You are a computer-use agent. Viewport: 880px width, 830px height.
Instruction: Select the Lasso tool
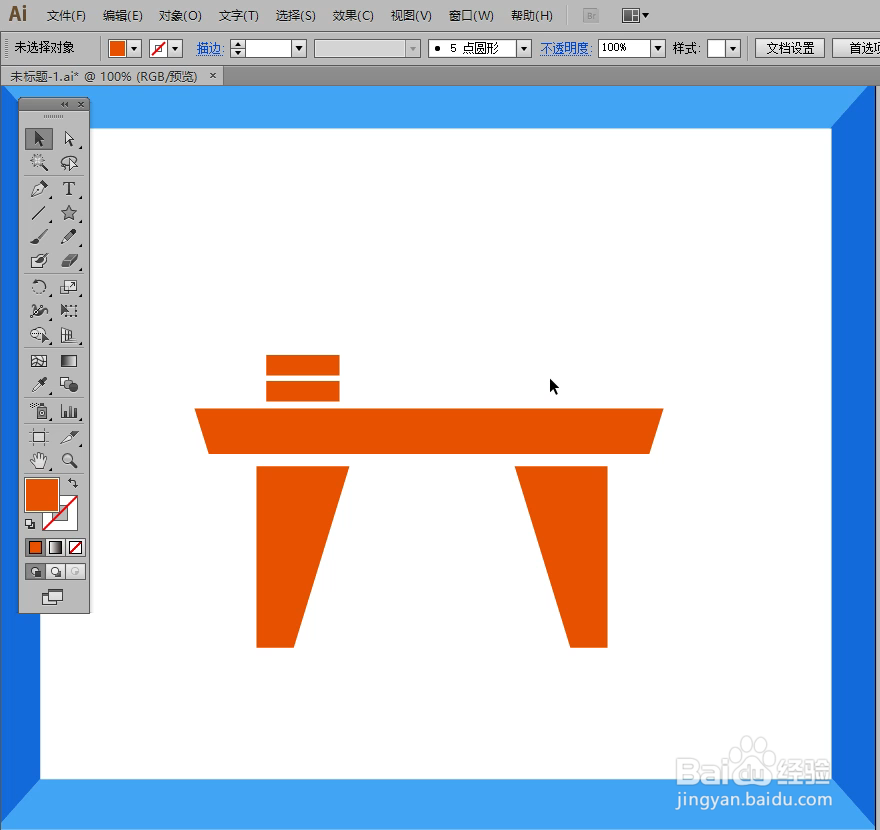pyautogui.click(x=69, y=163)
